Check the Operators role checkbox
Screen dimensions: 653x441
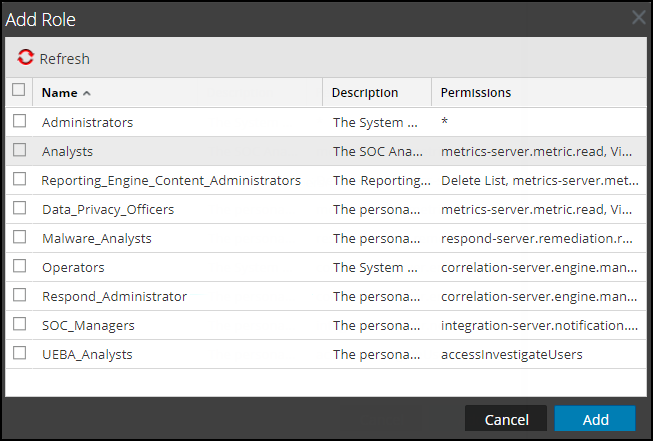pos(19,267)
